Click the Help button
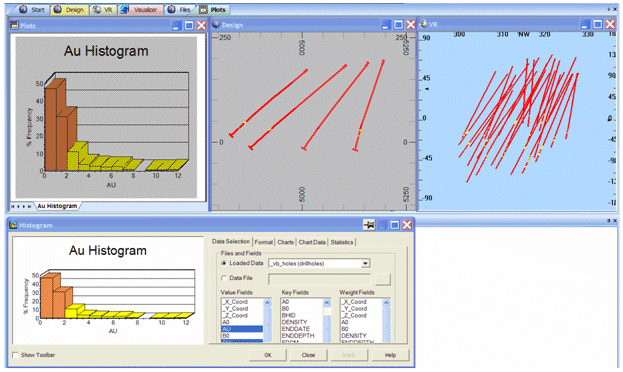Viewport: 623px width, 372px height. tap(390, 355)
